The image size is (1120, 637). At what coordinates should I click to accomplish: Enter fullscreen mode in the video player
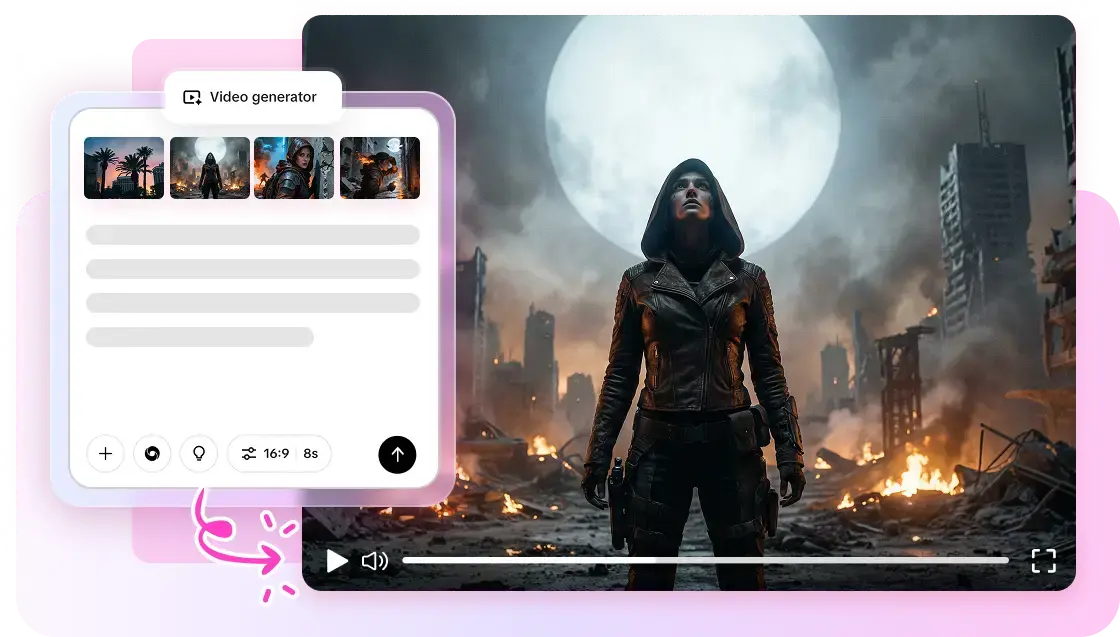pyautogui.click(x=1044, y=561)
